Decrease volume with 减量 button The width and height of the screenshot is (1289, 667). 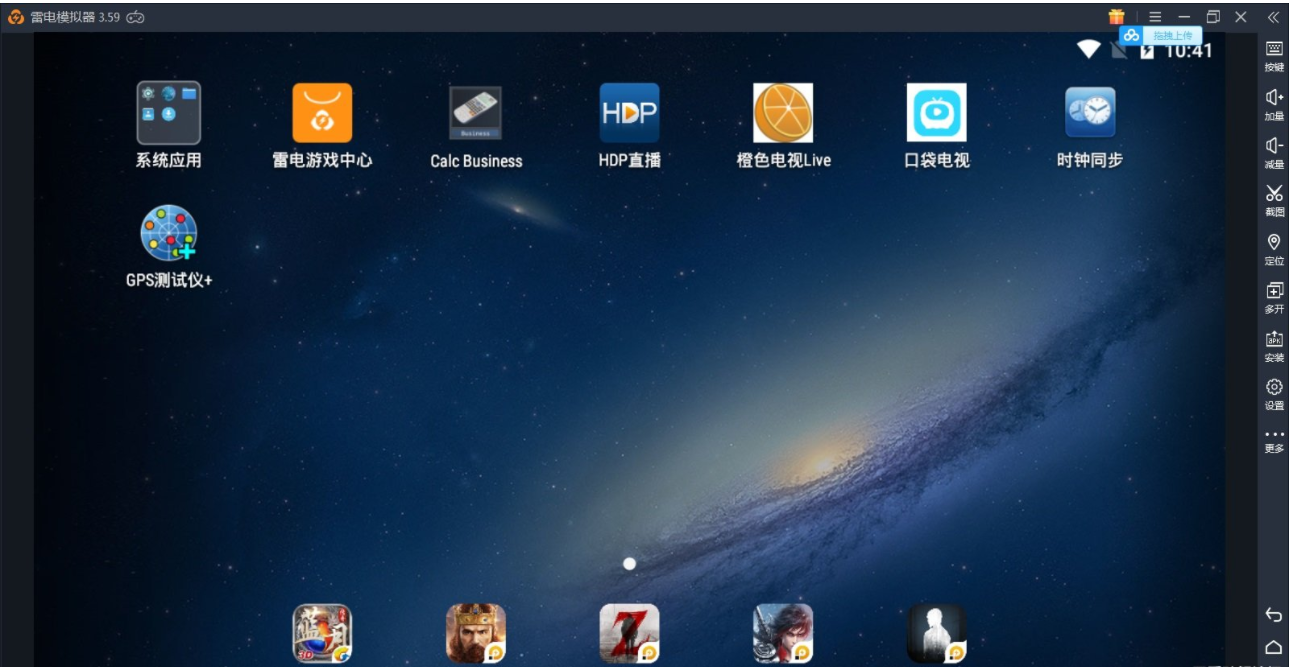pos(1274,153)
